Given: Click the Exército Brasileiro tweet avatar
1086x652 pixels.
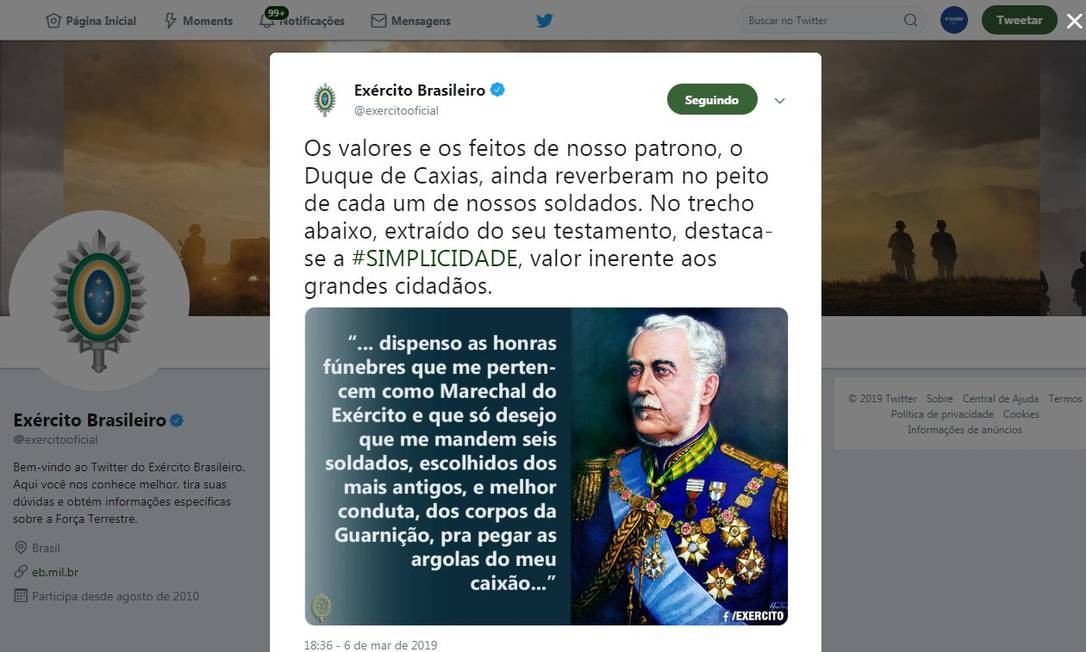Looking at the screenshot, I should (x=324, y=100).
